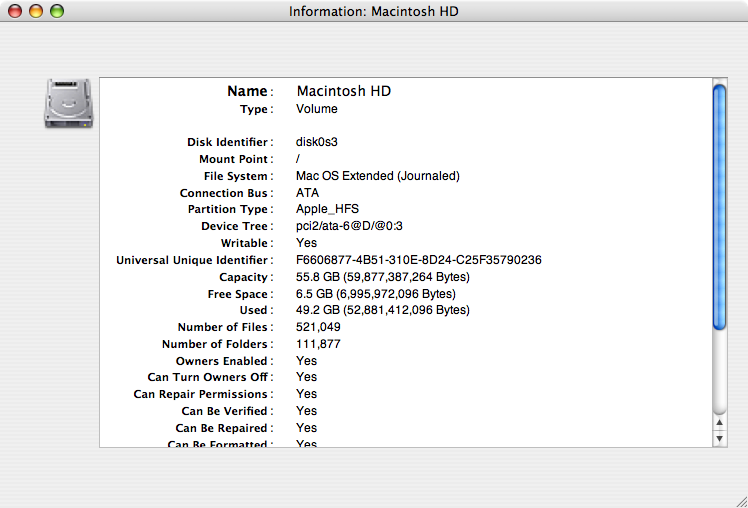Screen dimensions: 748x508
Task: Click the 'Used :' label
Action: point(257,310)
